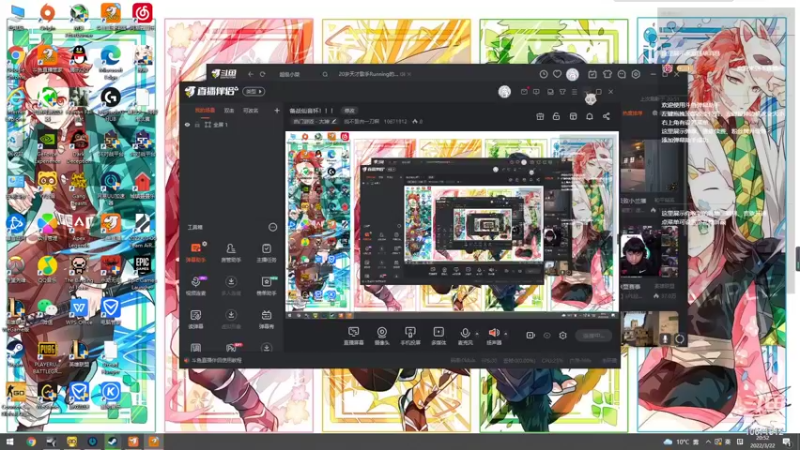Switch to the third scene tab
This screenshot has height=450, width=800.
pyautogui.click(x=251, y=110)
